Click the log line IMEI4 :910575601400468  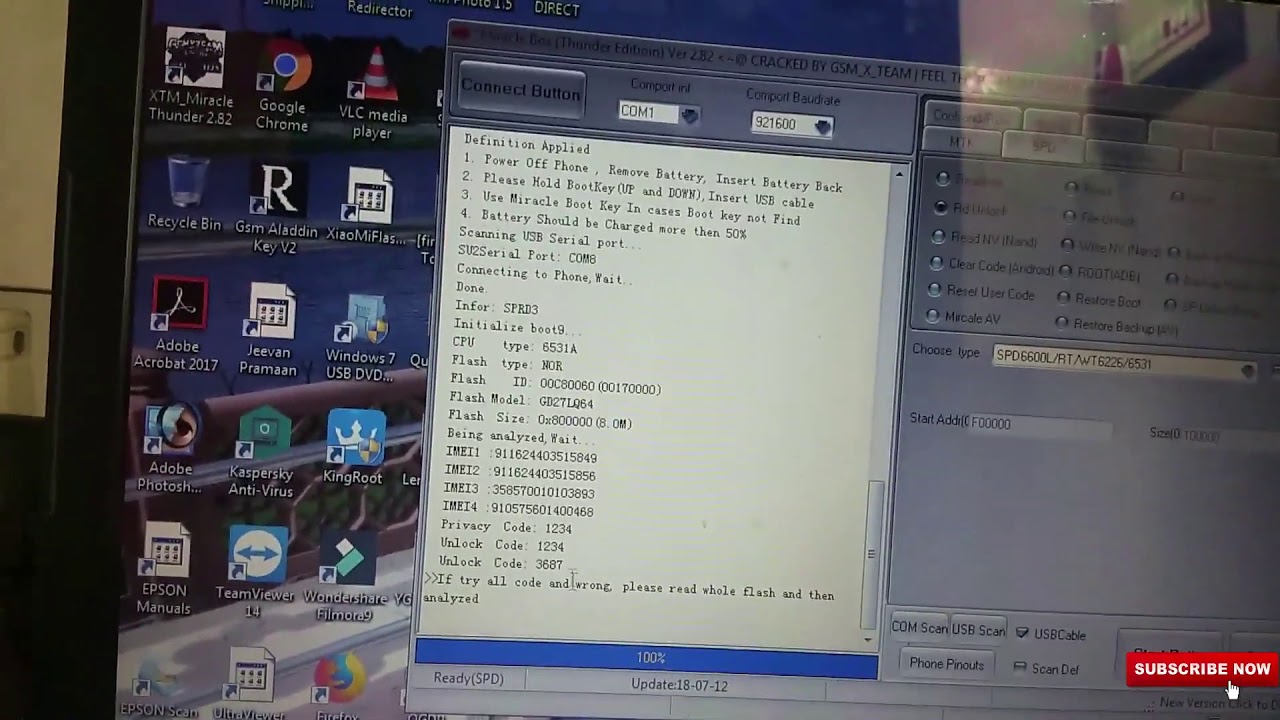[518, 509]
